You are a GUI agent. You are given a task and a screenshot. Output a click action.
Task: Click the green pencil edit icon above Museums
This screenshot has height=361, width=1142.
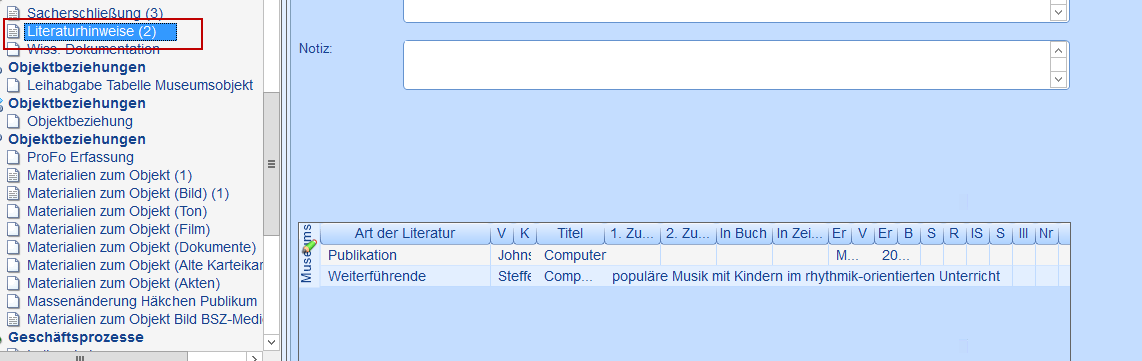pyautogui.click(x=309, y=245)
